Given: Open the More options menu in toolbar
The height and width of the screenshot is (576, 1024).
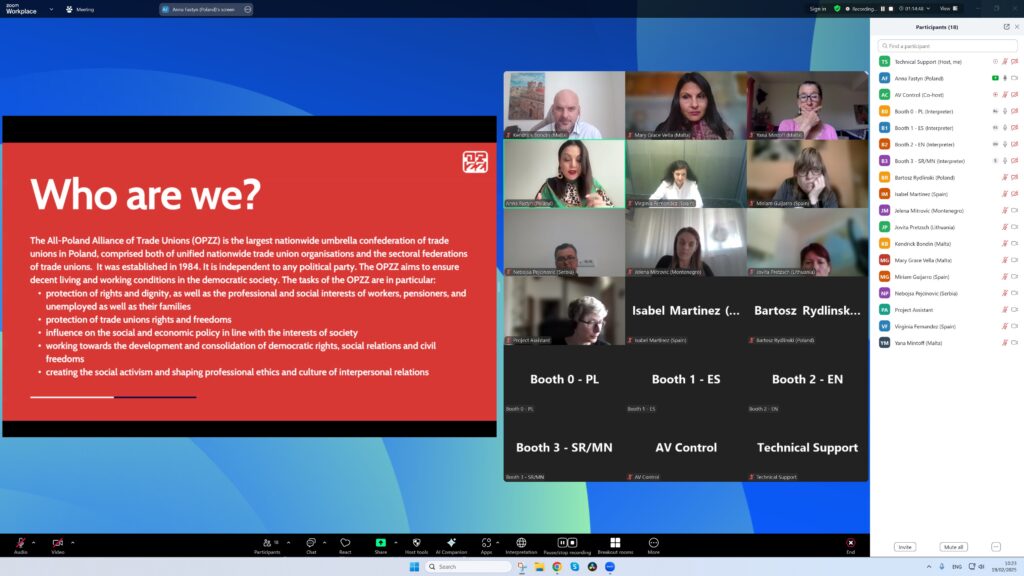Looking at the screenshot, I should [x=654, y=543].
